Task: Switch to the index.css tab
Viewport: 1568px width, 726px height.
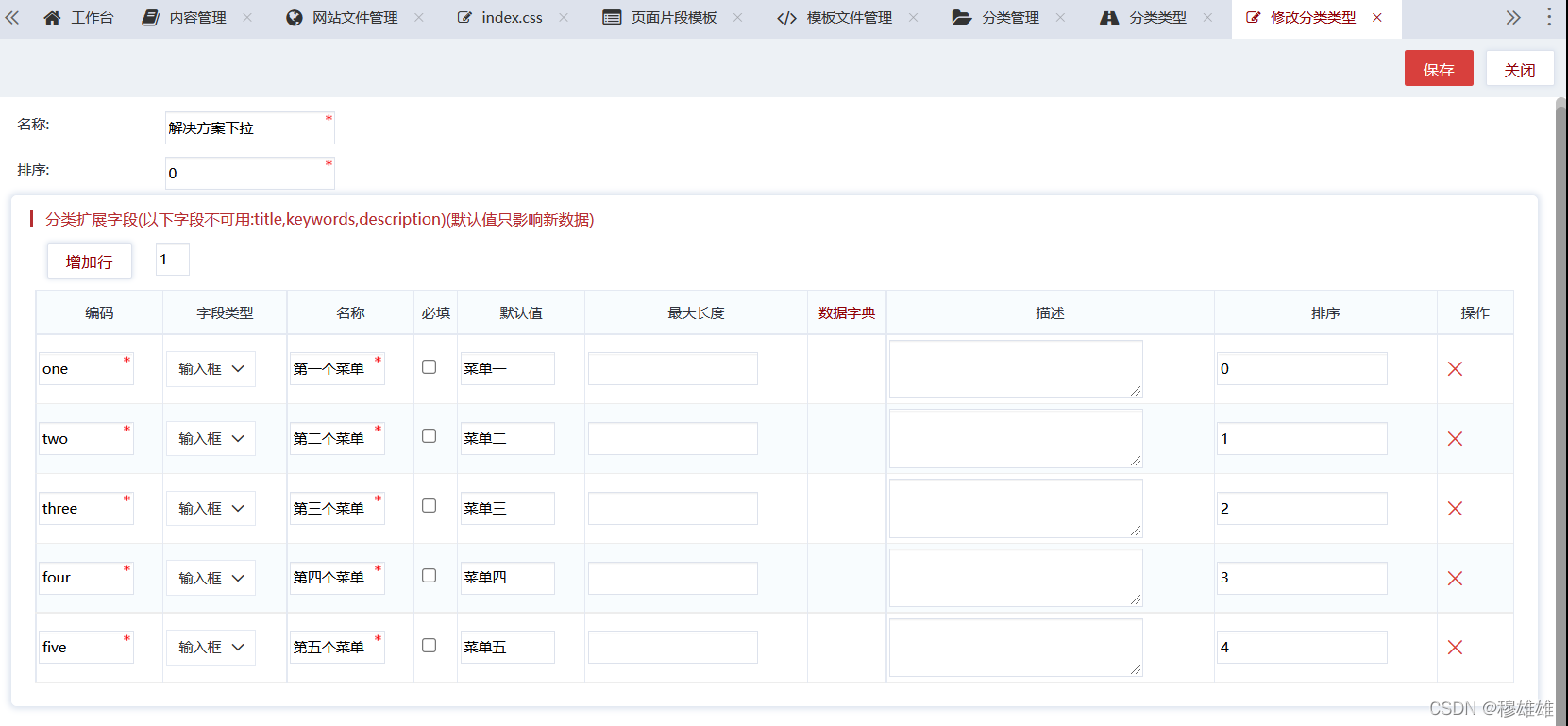Action: click(x=500, y=18)
